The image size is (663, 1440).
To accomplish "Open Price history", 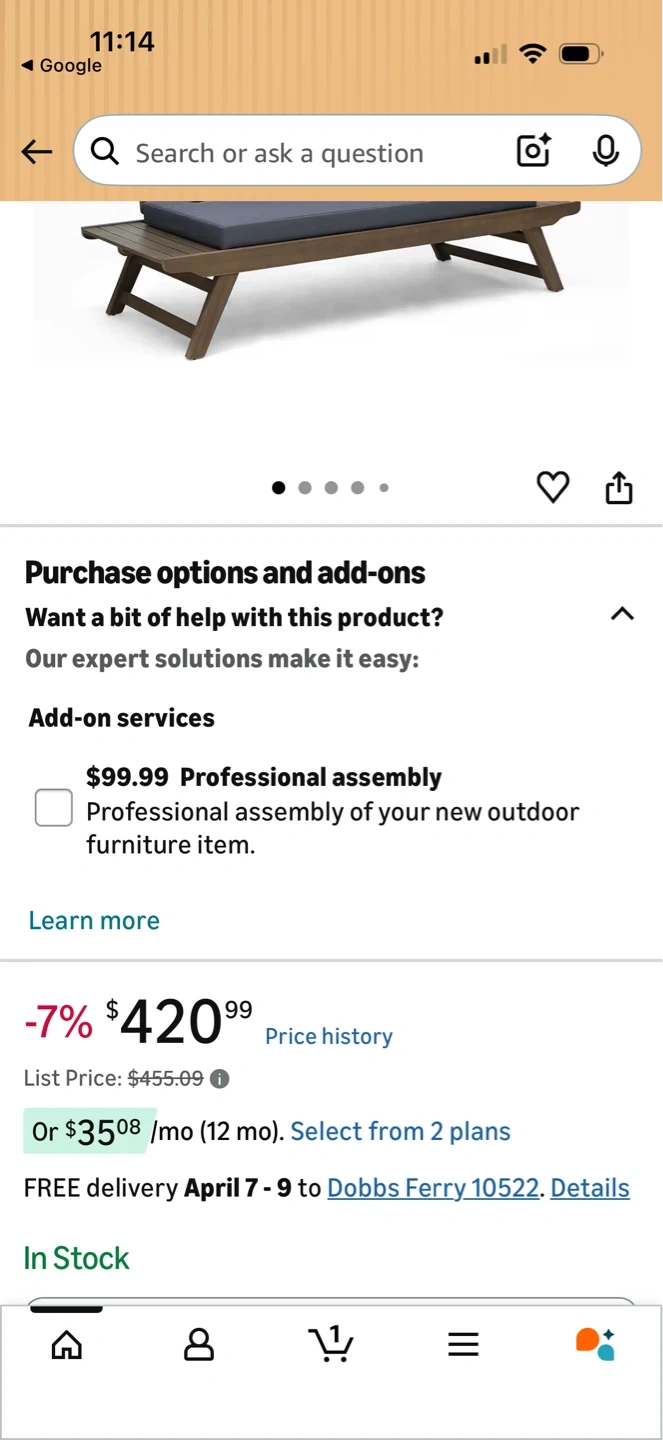I will (x=328, y=1036).
